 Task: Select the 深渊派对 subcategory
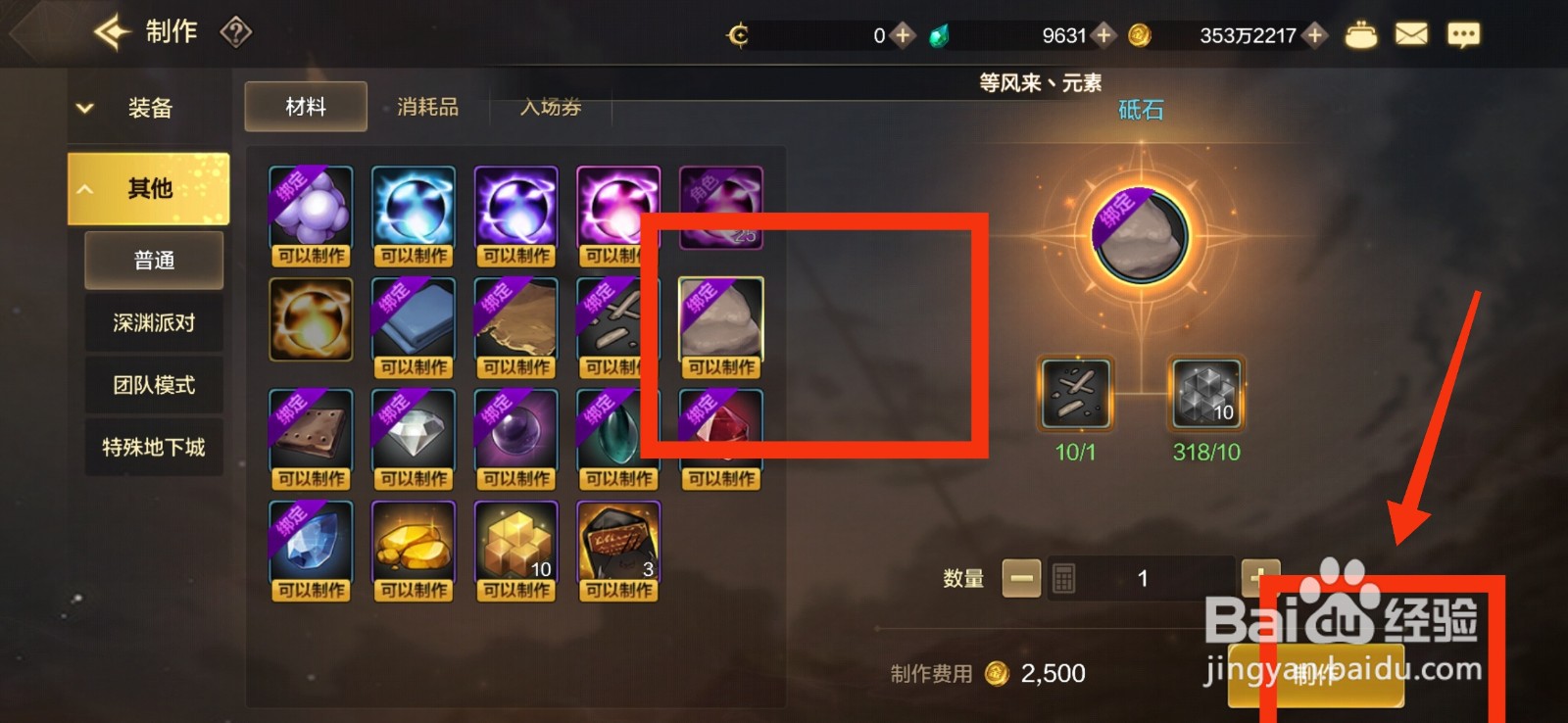[x=154, y=322]
